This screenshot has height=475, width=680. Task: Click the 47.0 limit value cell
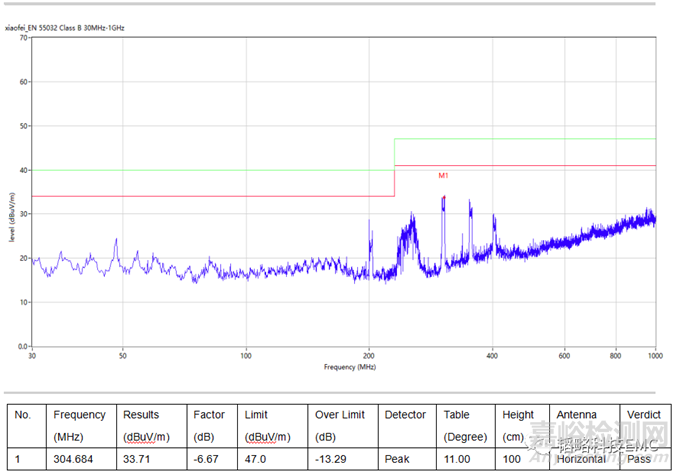pyautogui.click(x=255, y=458)
